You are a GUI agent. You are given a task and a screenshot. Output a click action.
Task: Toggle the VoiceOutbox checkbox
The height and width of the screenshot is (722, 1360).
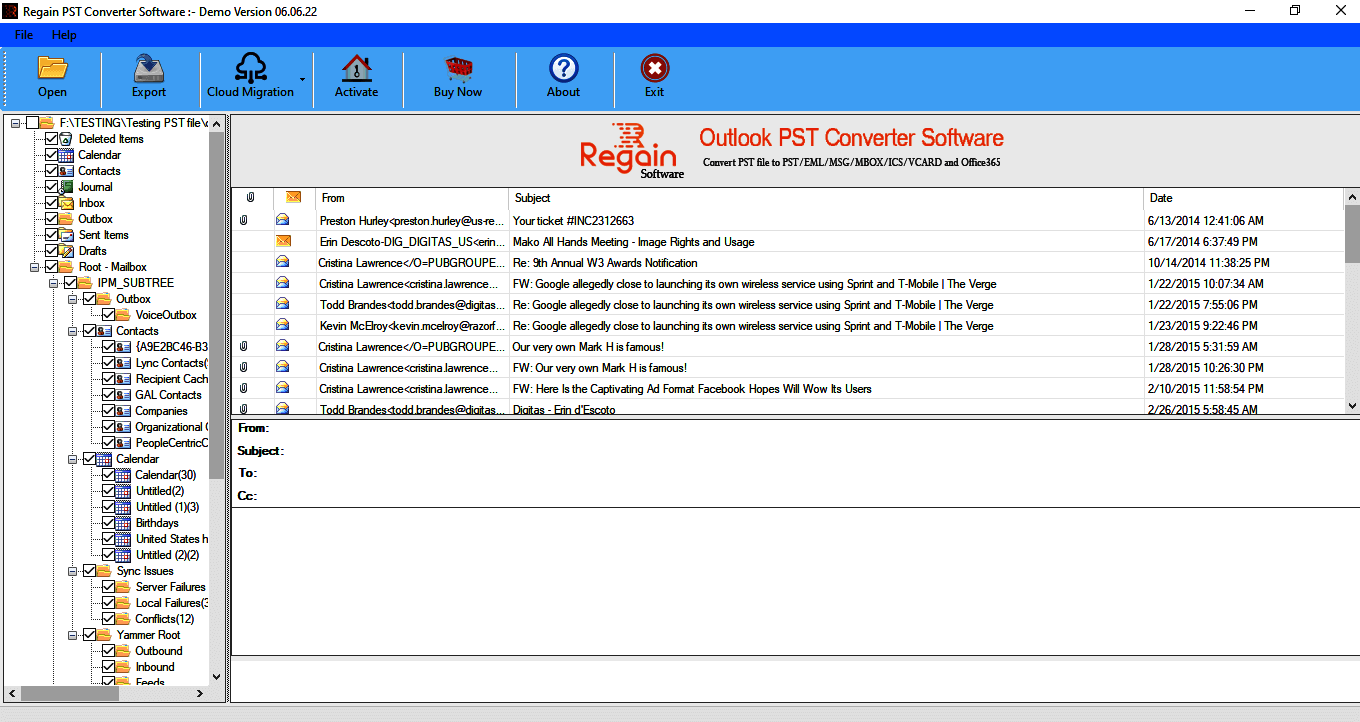(109, 315)
